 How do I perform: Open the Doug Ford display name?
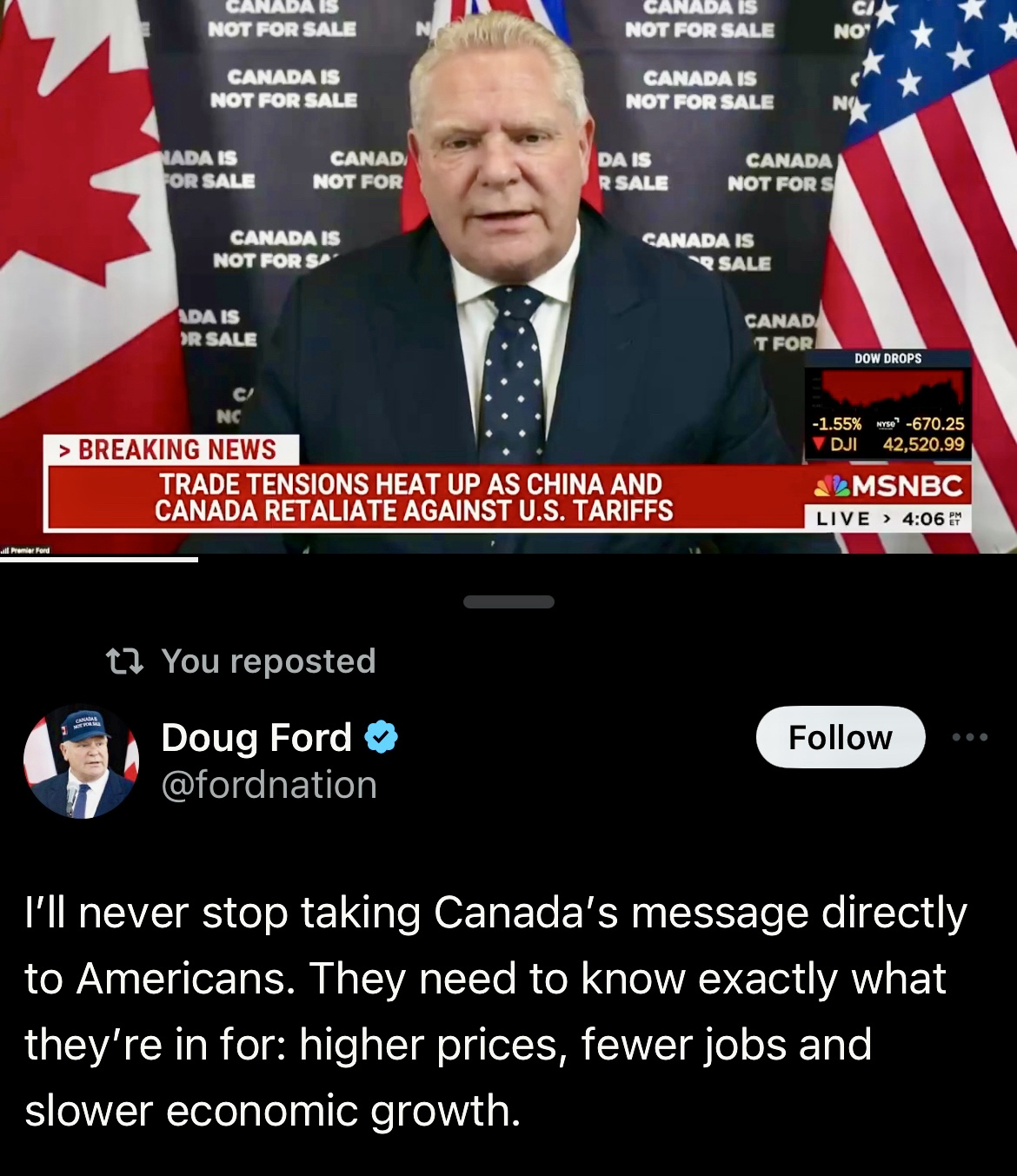256,738
